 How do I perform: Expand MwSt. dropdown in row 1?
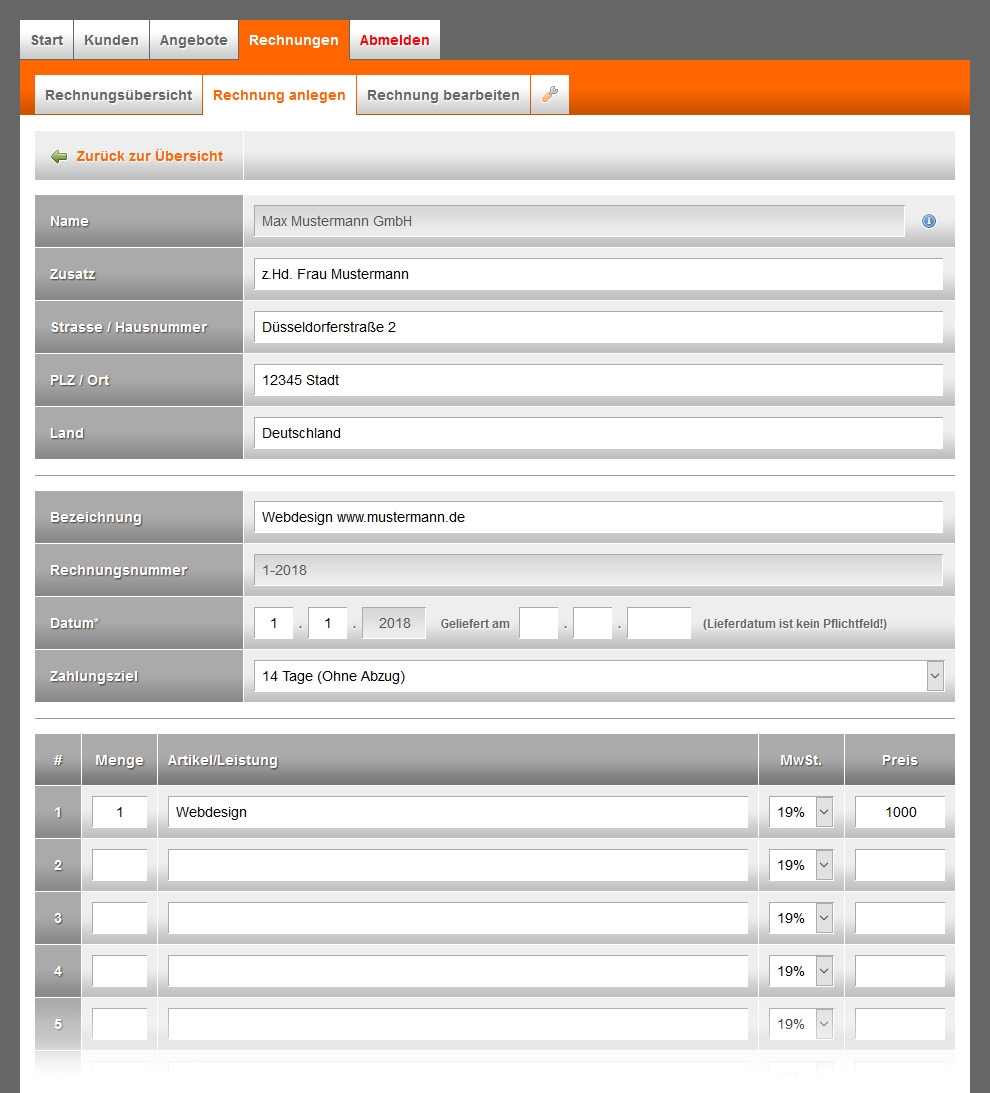[x=801, y=812]
